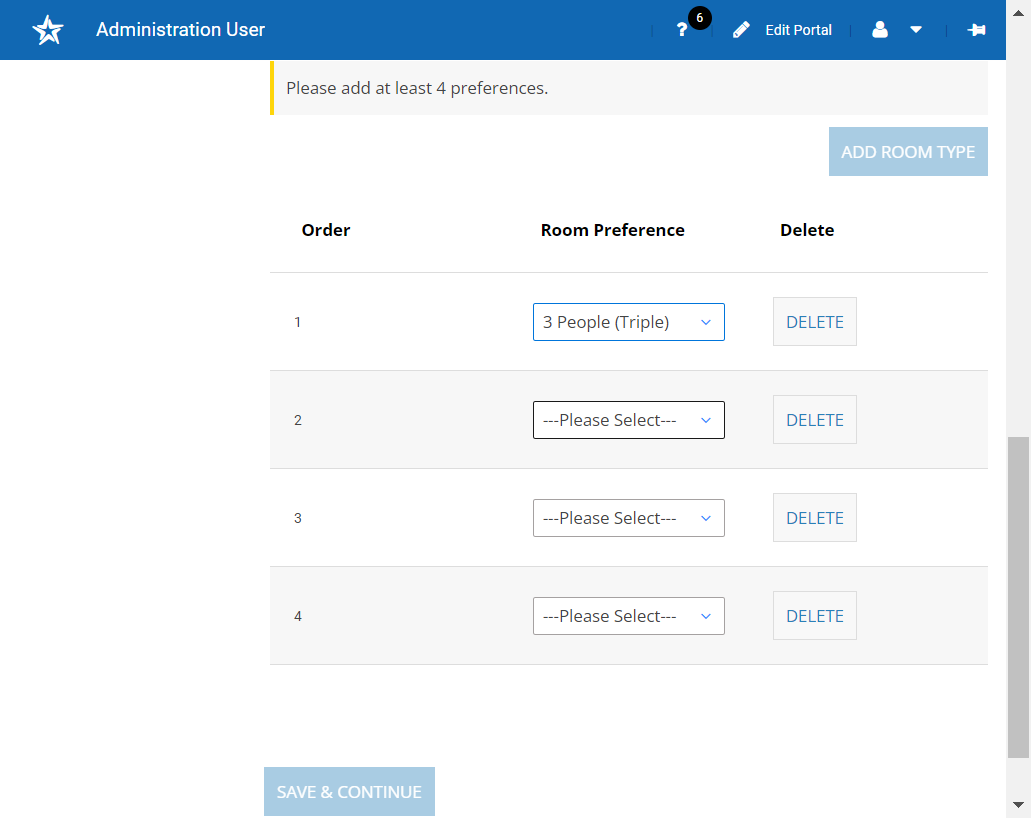The height and width of the screenshot is (818, 1031).
Task: Delete the order 2 room preference
Action: [815, 420]
